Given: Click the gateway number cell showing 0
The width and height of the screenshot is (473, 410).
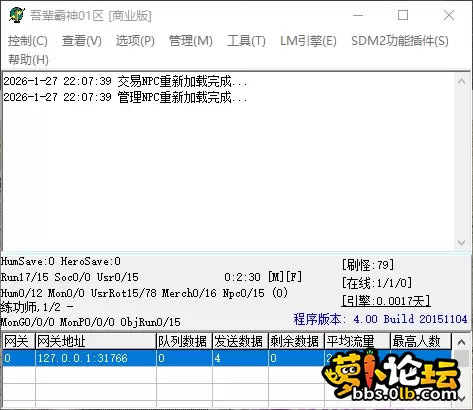Looking at the screenshot, I should coord(19,358).
